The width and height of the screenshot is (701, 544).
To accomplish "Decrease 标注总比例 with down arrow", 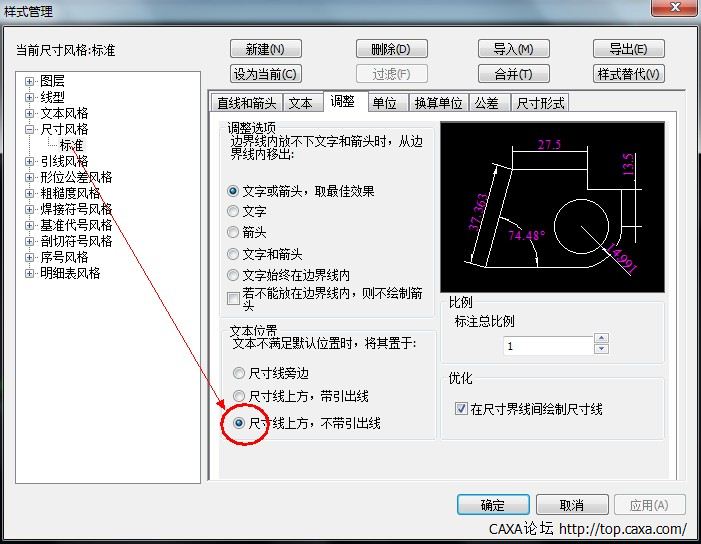I will pyautogui.click(x=601, y=349).
